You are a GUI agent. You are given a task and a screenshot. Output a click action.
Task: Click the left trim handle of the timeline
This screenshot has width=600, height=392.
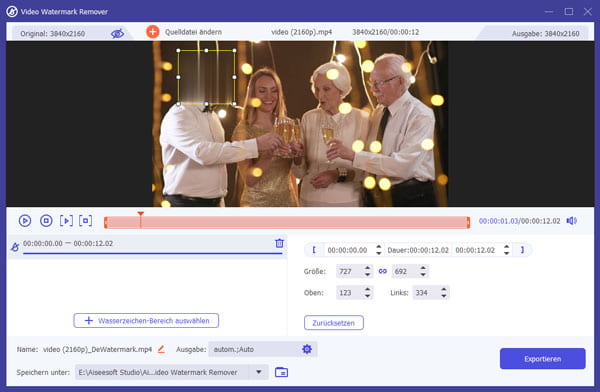(106, 222)
